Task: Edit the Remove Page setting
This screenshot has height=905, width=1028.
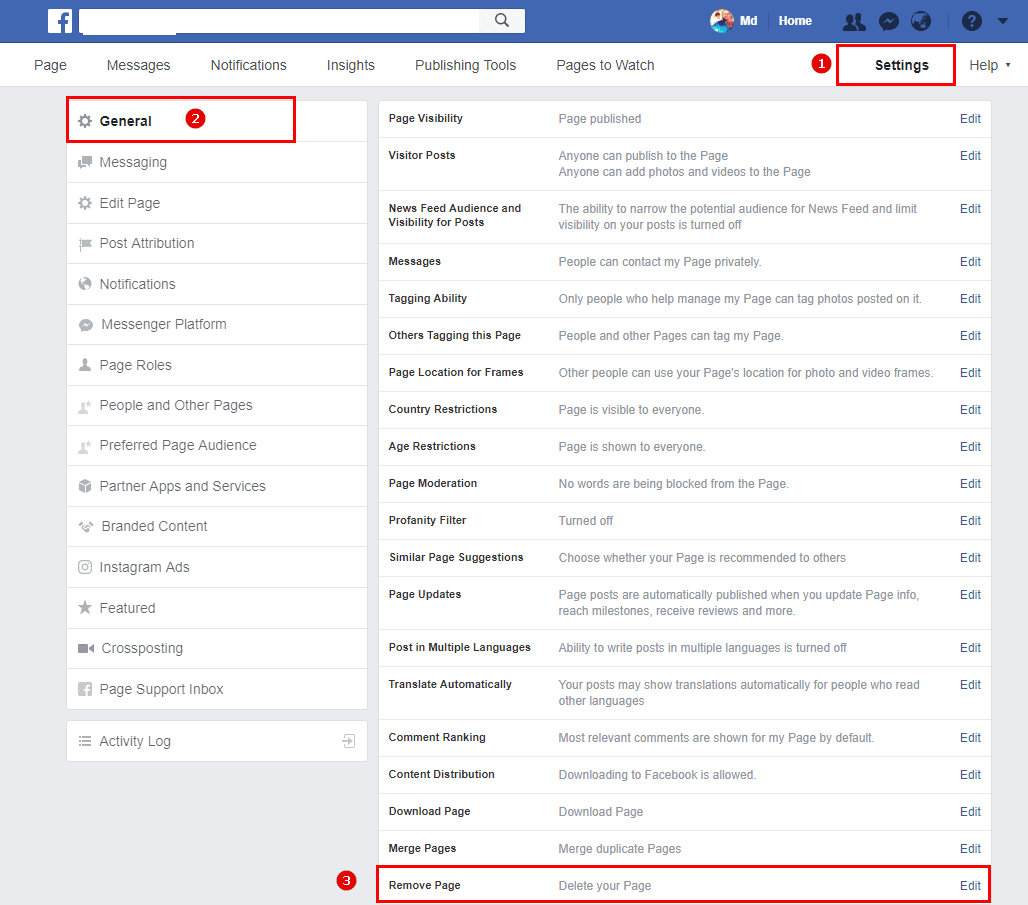Action: click(970, 886)
